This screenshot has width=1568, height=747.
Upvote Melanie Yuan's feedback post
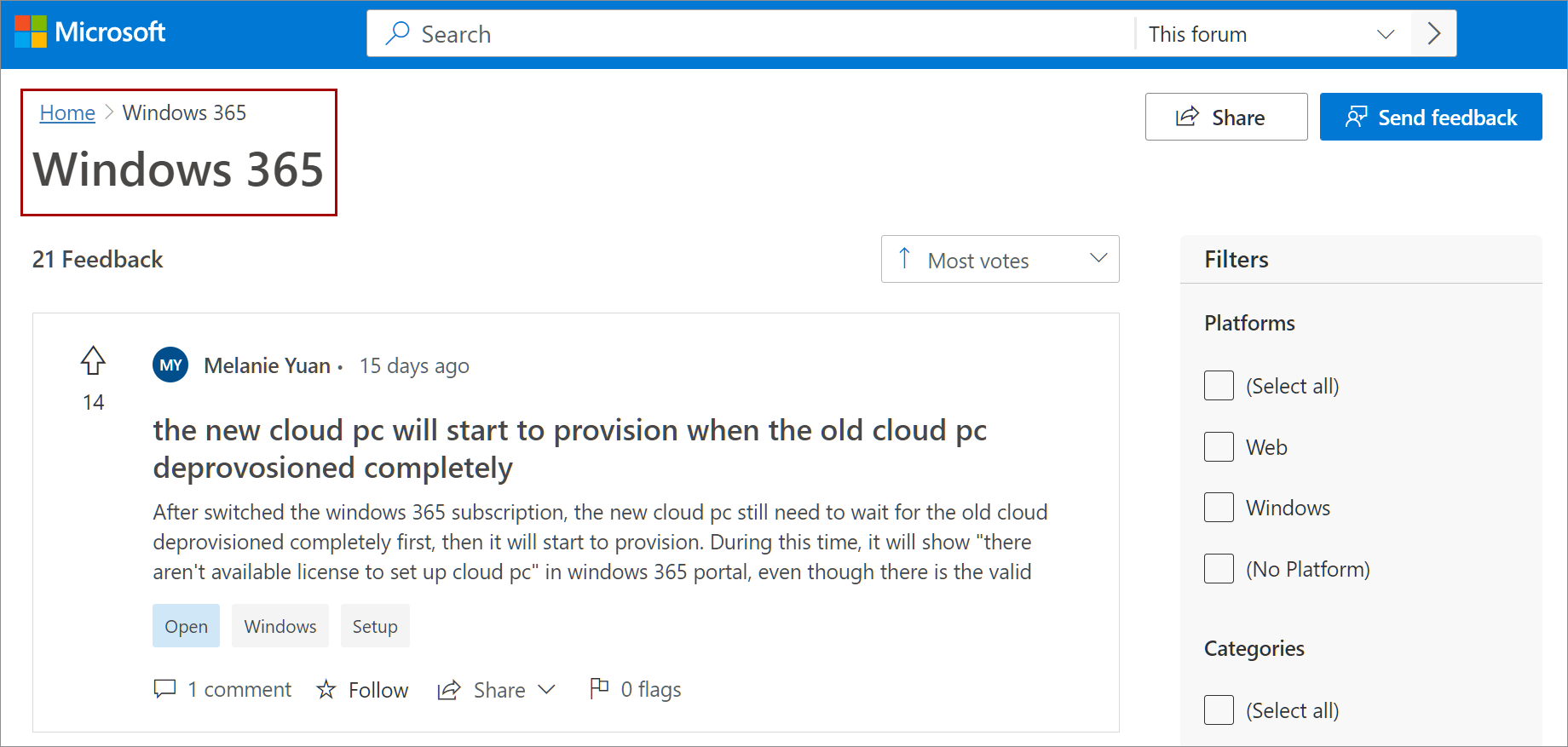click(x=93, y=360)
